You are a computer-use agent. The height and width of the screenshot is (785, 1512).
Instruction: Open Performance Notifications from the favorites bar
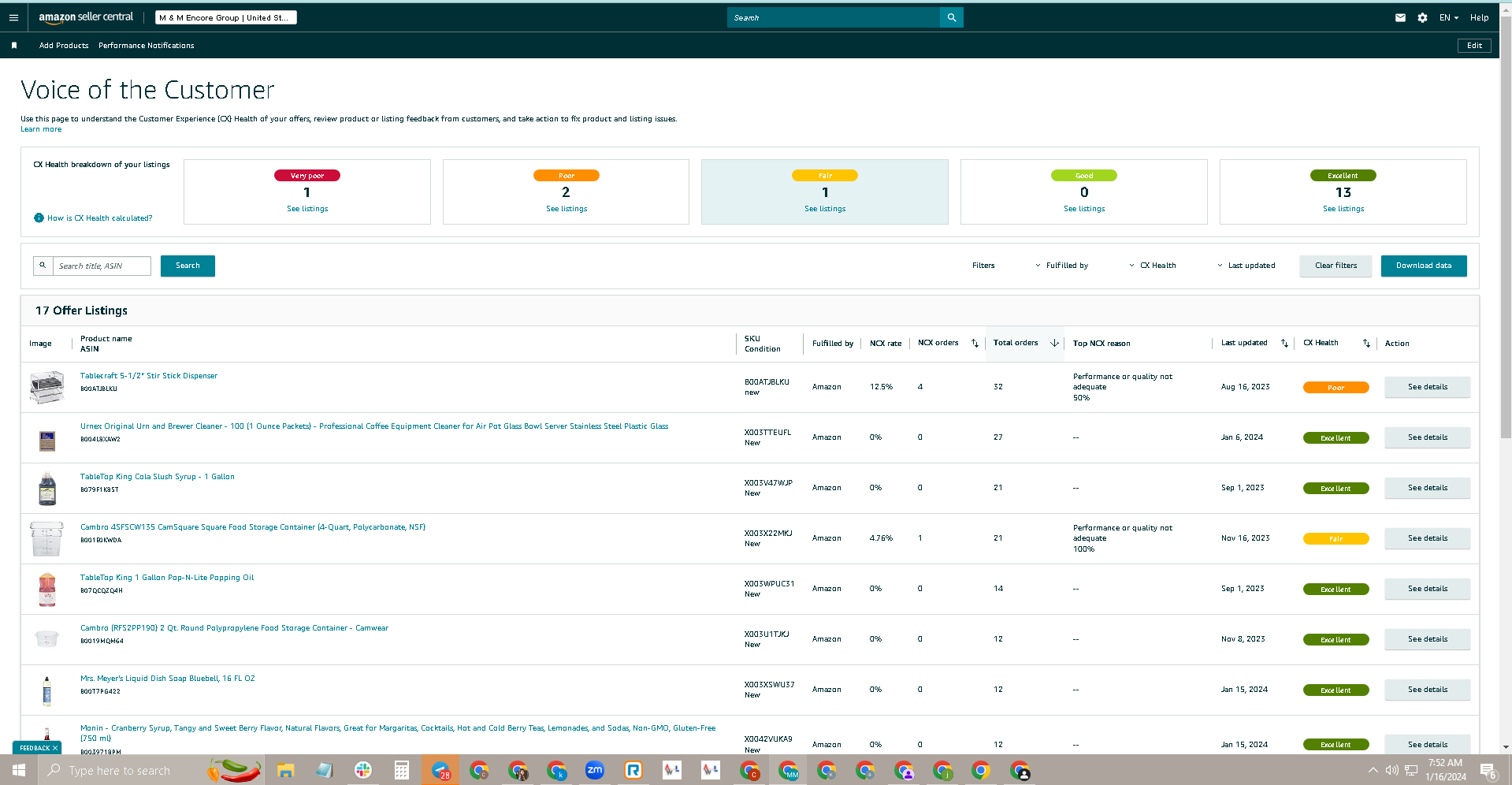(147, 46)
